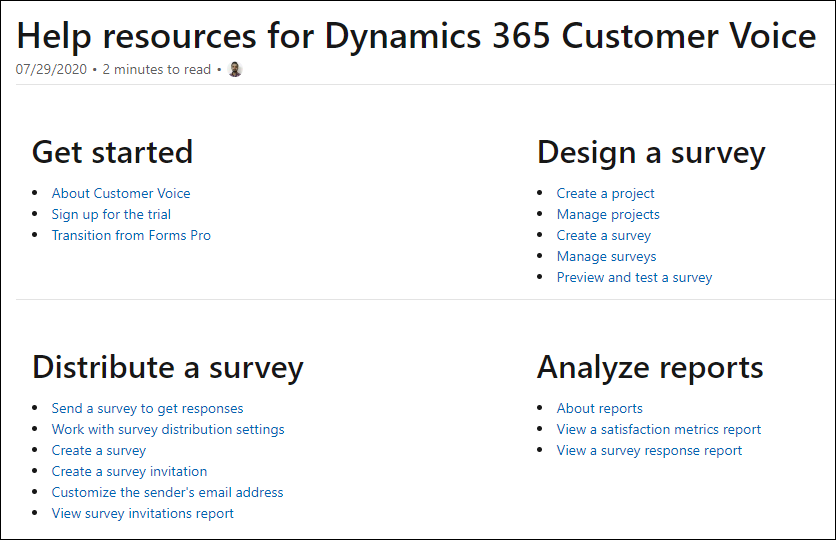
Task: Select the Get started heading
Action: [112, 152]
